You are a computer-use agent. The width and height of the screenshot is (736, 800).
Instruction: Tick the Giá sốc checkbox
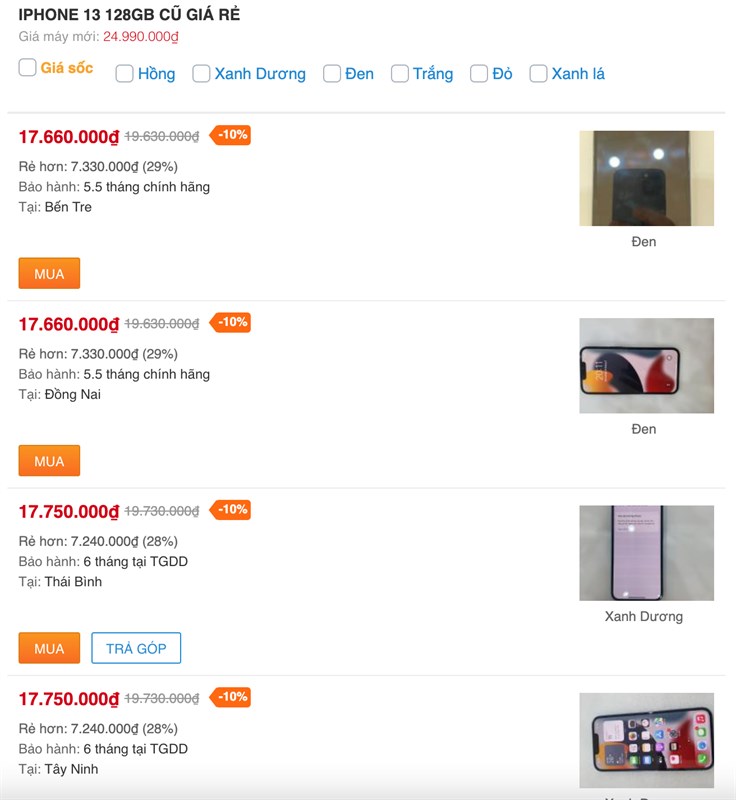28,68
